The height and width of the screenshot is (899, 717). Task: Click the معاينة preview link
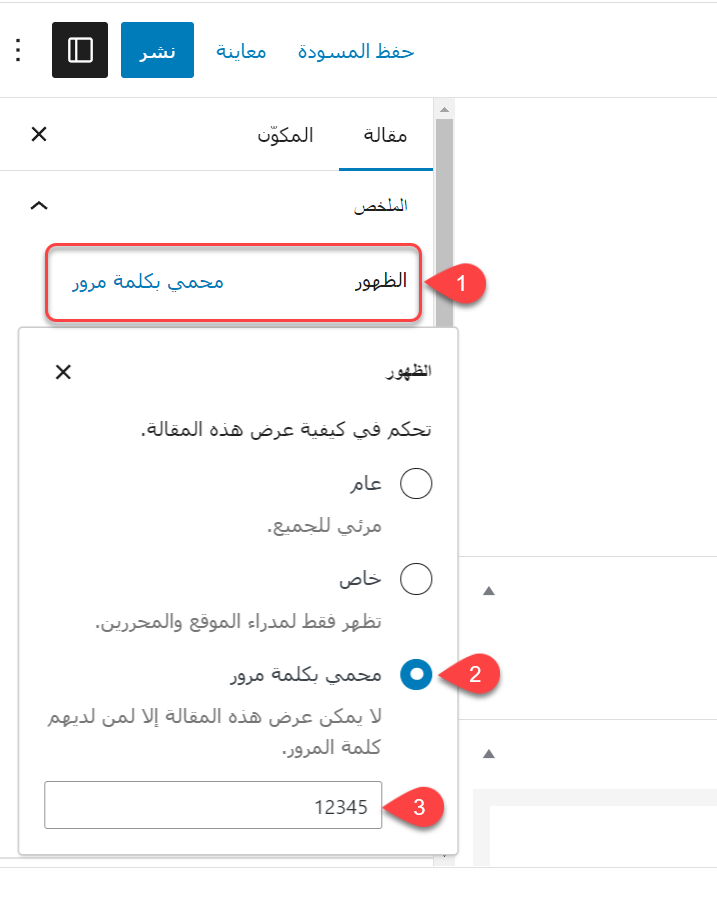[x=241, y=50]
